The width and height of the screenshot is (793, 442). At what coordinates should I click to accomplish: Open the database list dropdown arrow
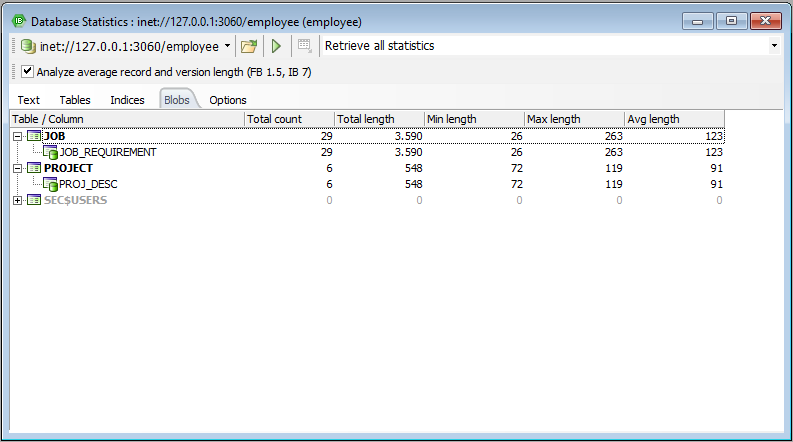point(228,46)
